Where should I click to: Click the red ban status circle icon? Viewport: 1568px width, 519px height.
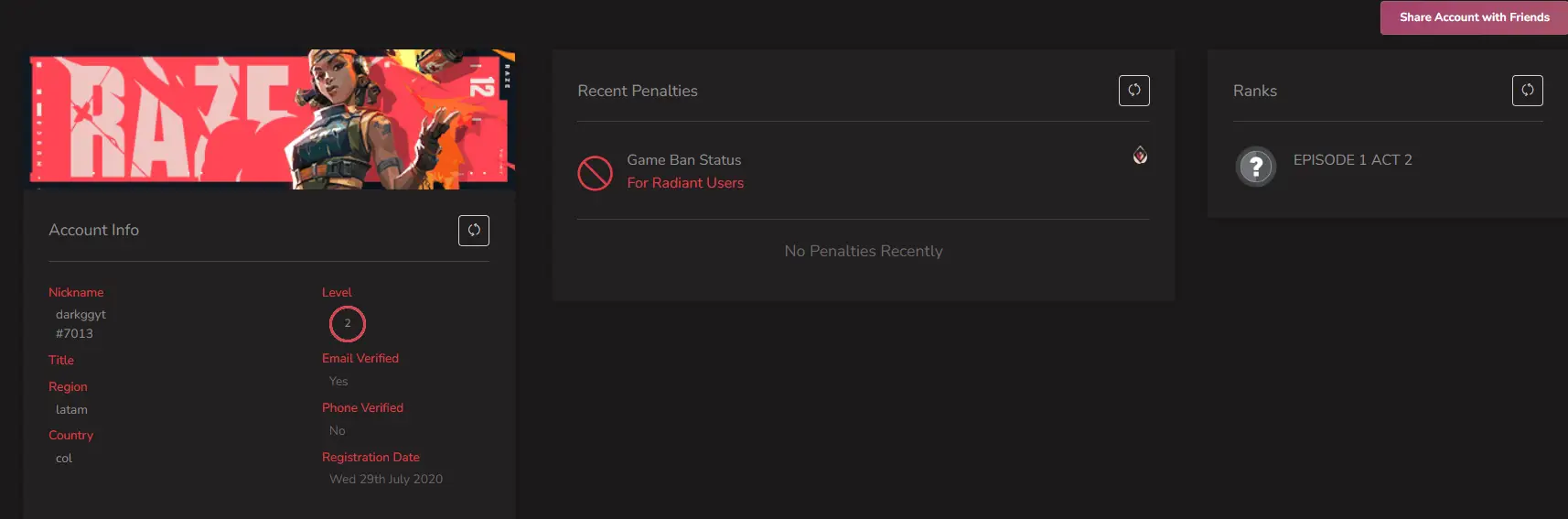point(595,172)
